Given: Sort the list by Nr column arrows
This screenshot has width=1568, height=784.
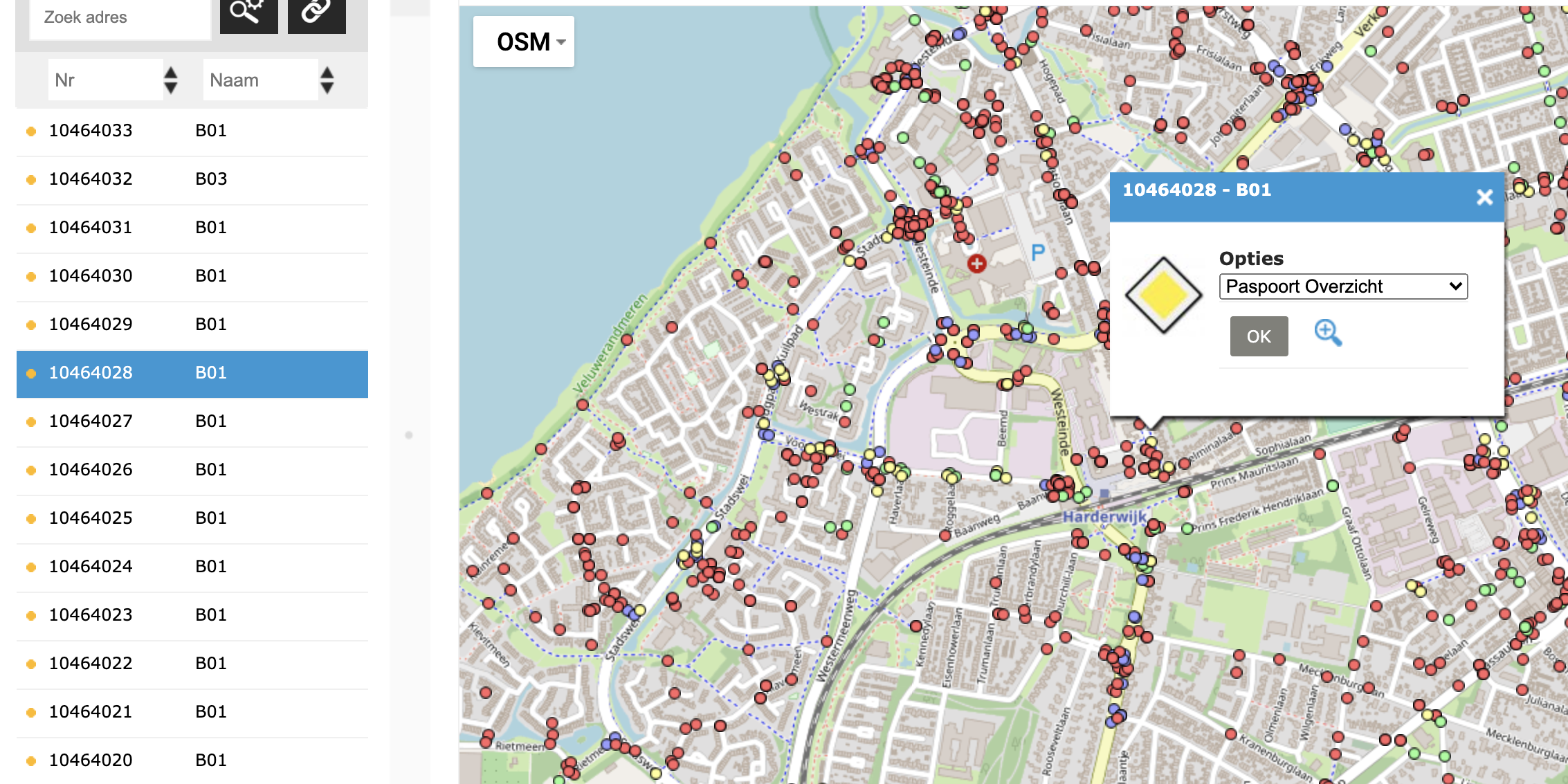Looking at the screenshot, I should pyautogui.click(x=171, y=80).
